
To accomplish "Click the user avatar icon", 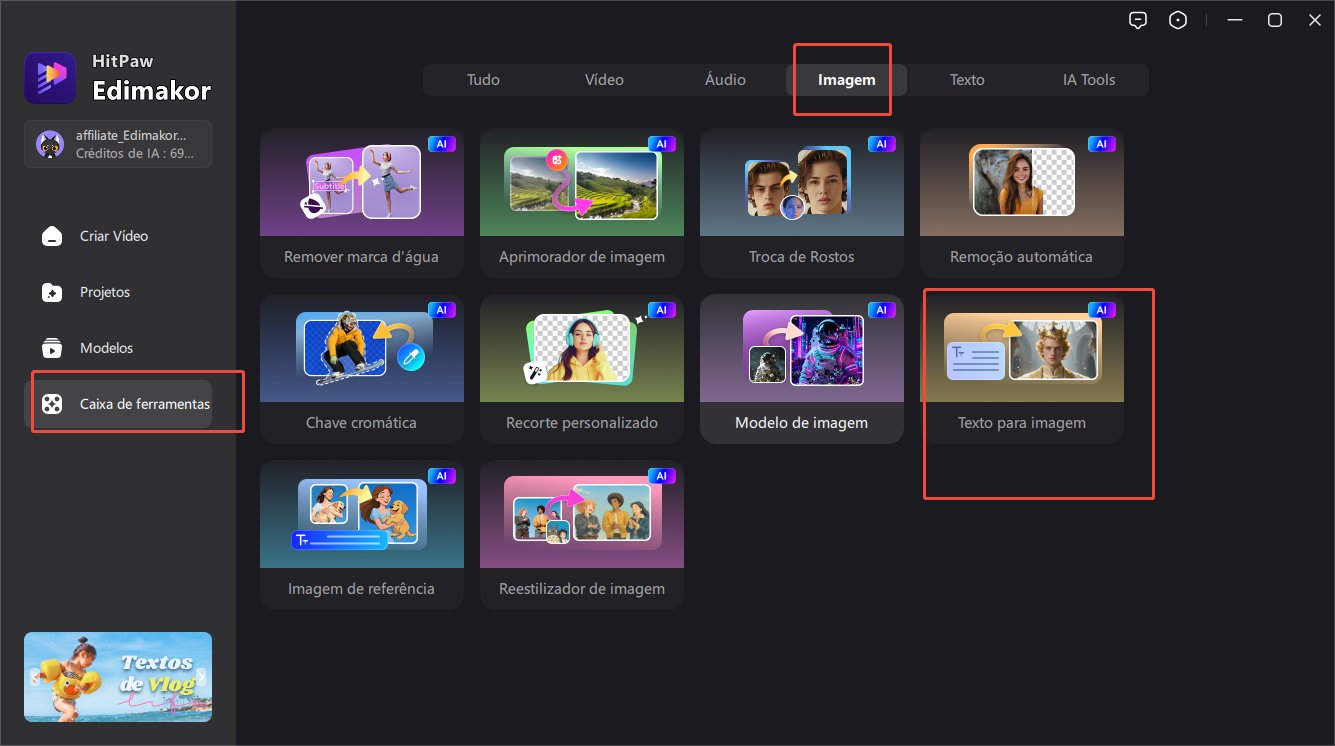I will pos(50,145).
